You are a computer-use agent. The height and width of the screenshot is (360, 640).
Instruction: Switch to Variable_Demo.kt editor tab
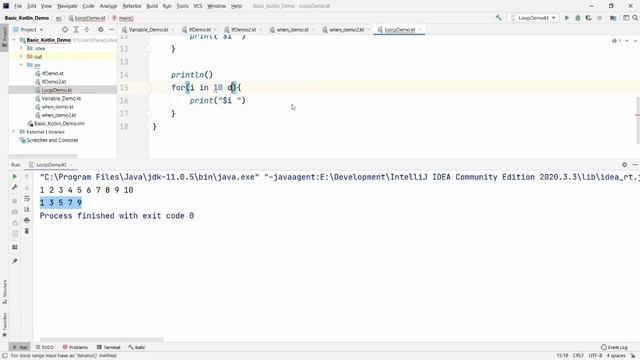click(149, 30)
